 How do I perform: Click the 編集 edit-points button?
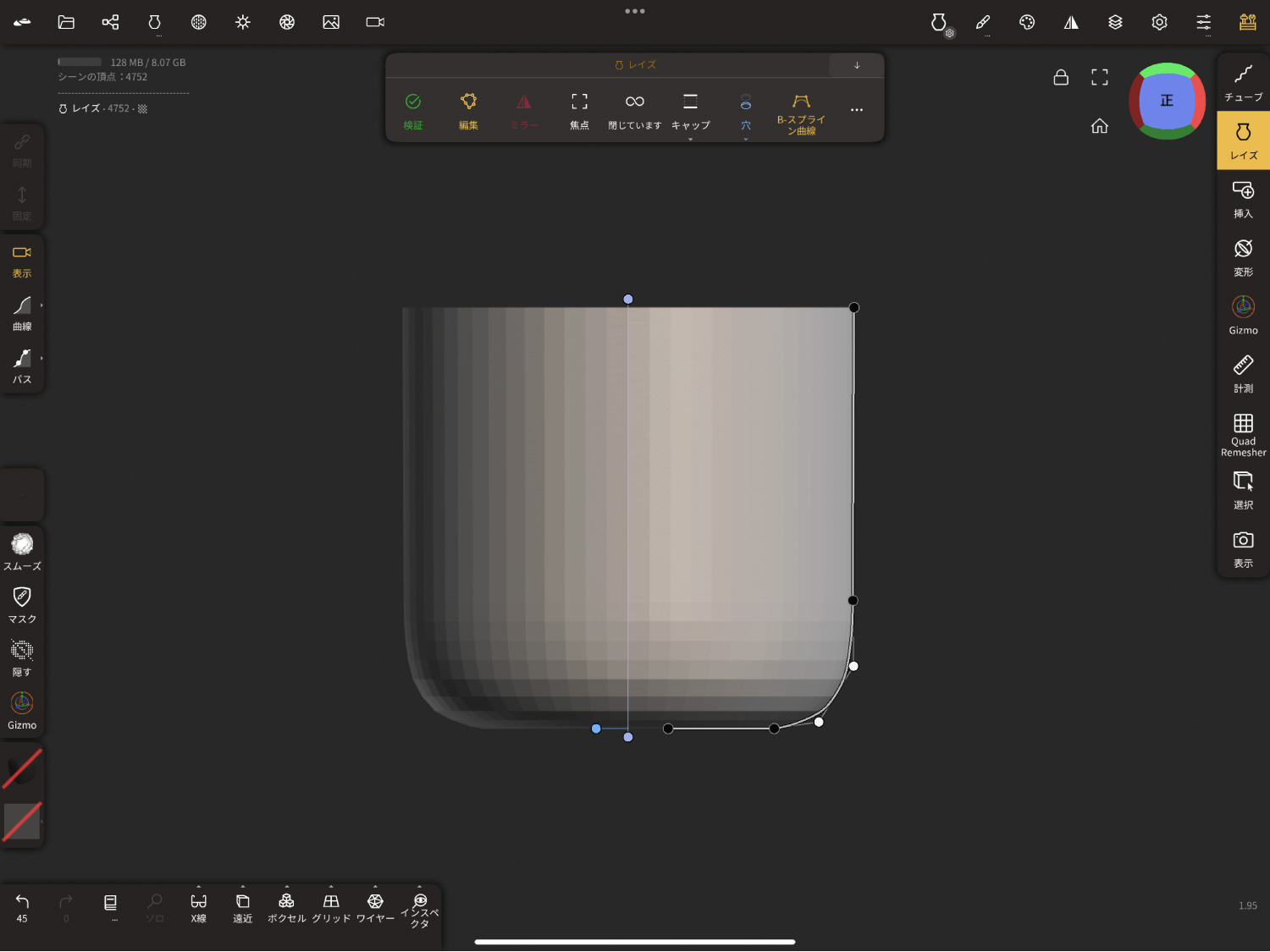tap(468, 110)
